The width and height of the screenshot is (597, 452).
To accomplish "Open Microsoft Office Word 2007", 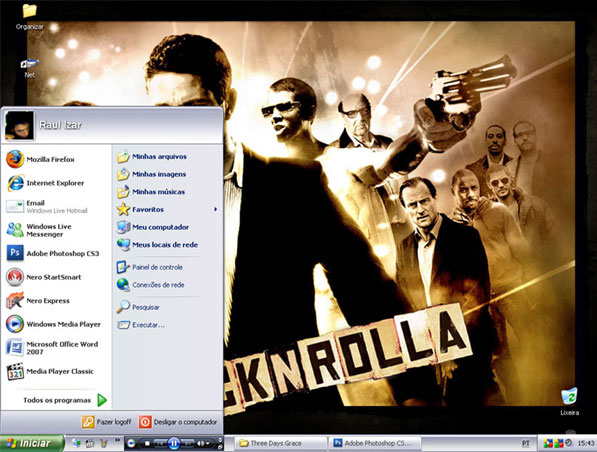I will 53,348.
